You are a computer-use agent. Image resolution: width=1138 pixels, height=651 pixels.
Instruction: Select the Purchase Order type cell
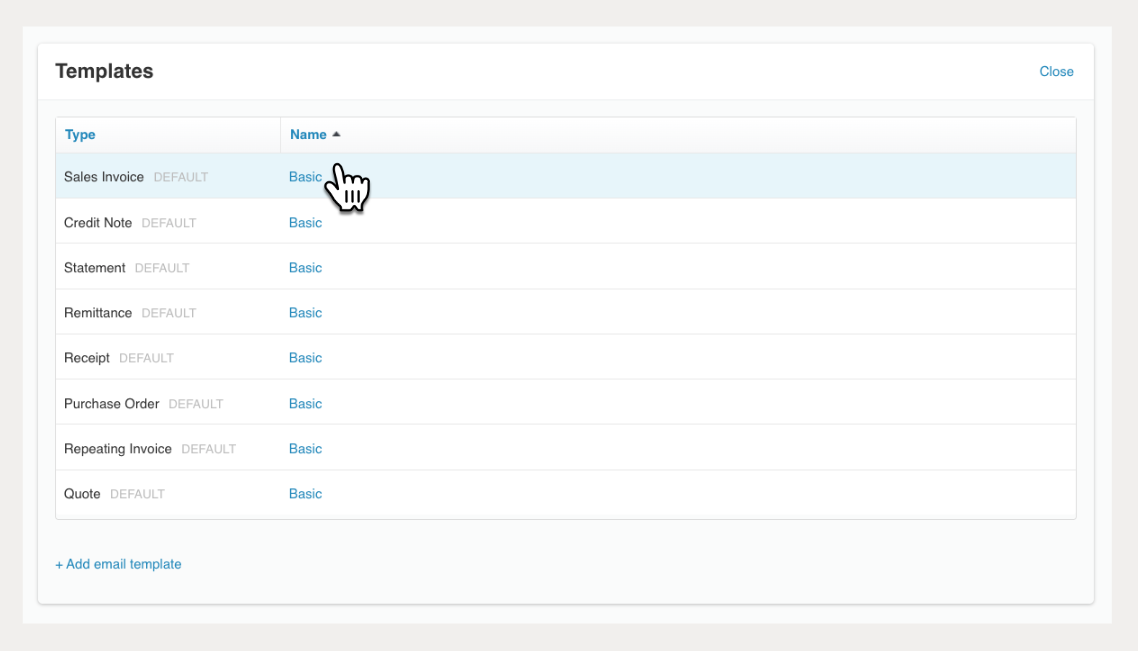(x=111, y=404)
